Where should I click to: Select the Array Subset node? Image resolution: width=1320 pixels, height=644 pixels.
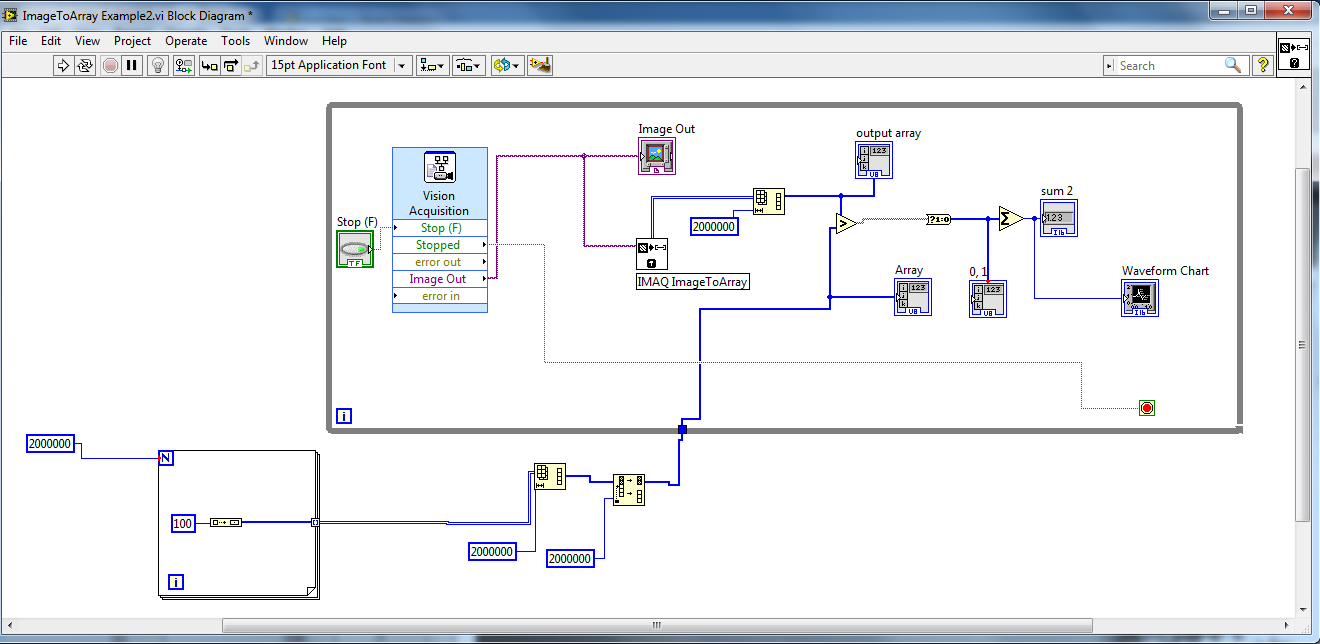629,490
